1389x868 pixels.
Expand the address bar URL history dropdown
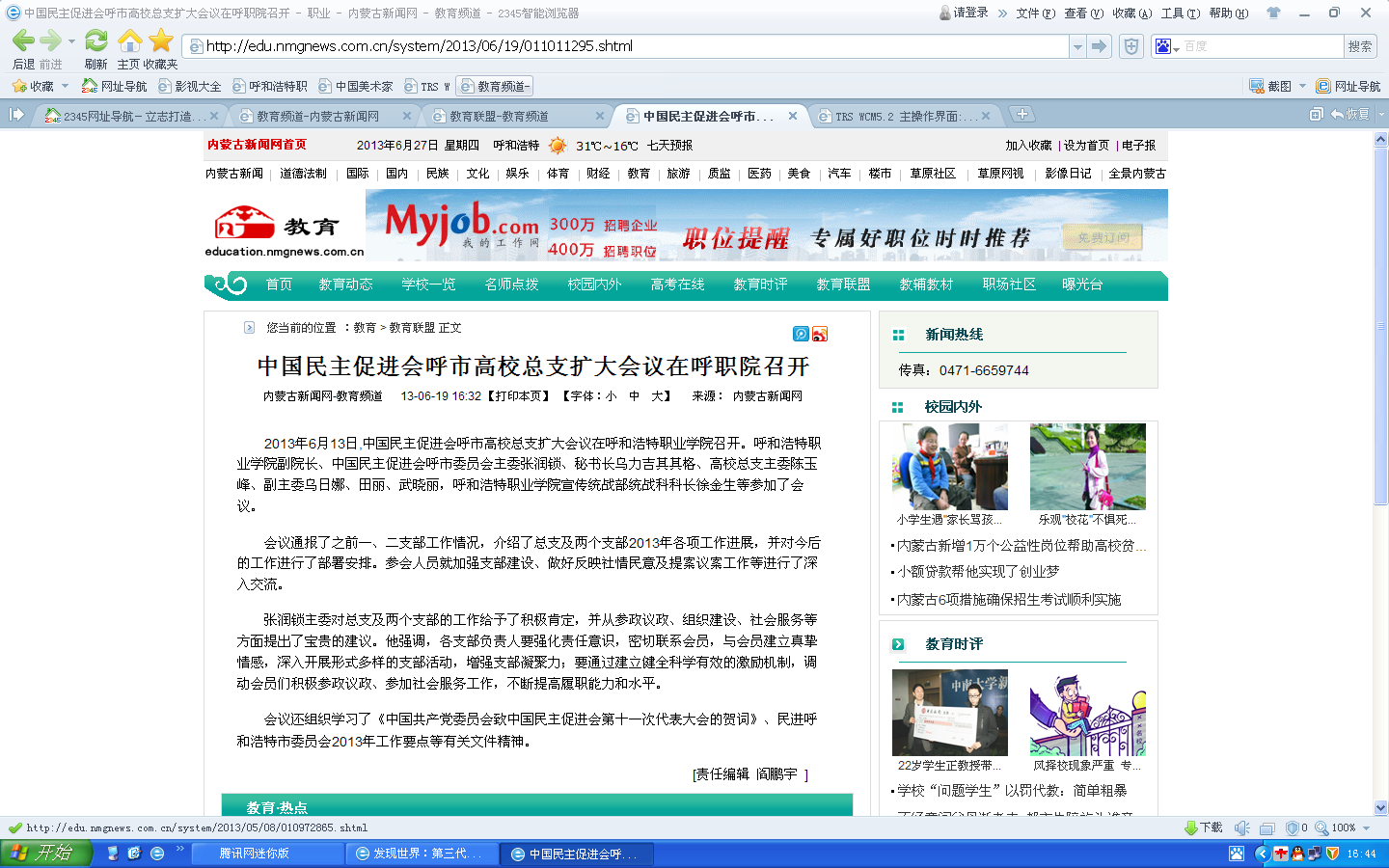tap(1076, 46)
